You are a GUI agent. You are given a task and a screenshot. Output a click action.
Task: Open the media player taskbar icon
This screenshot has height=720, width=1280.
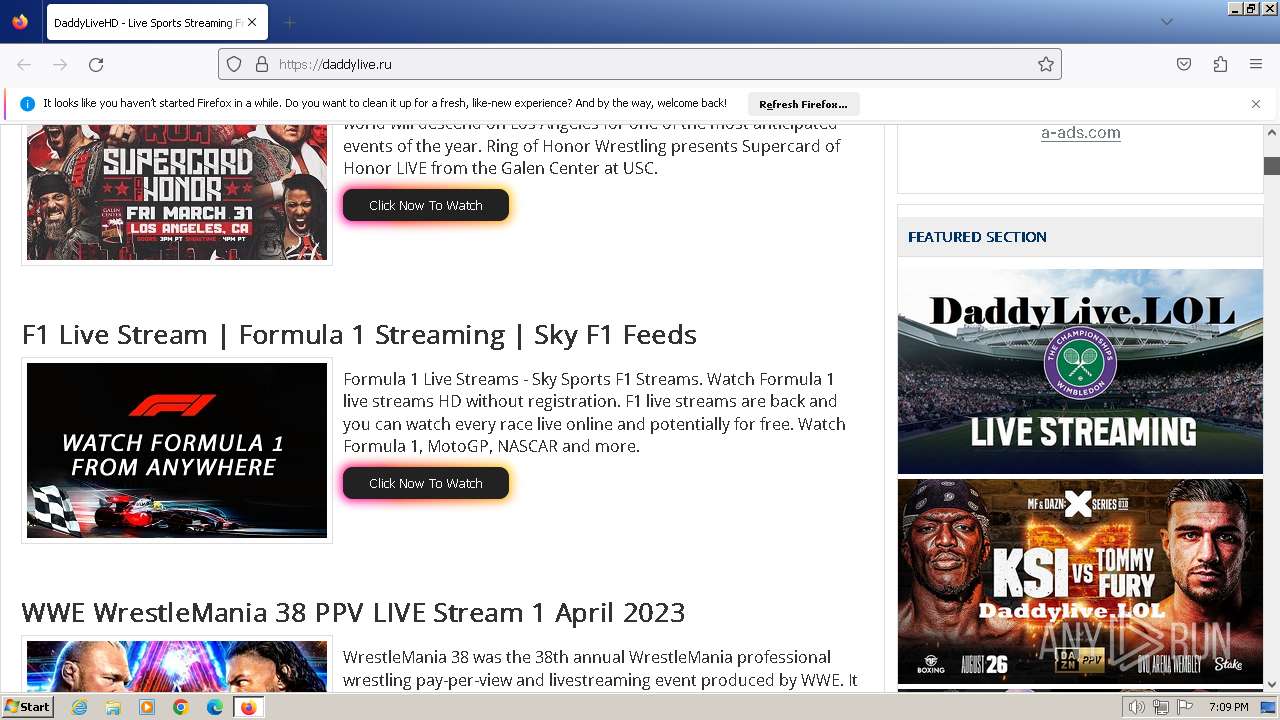click(147, 707)
